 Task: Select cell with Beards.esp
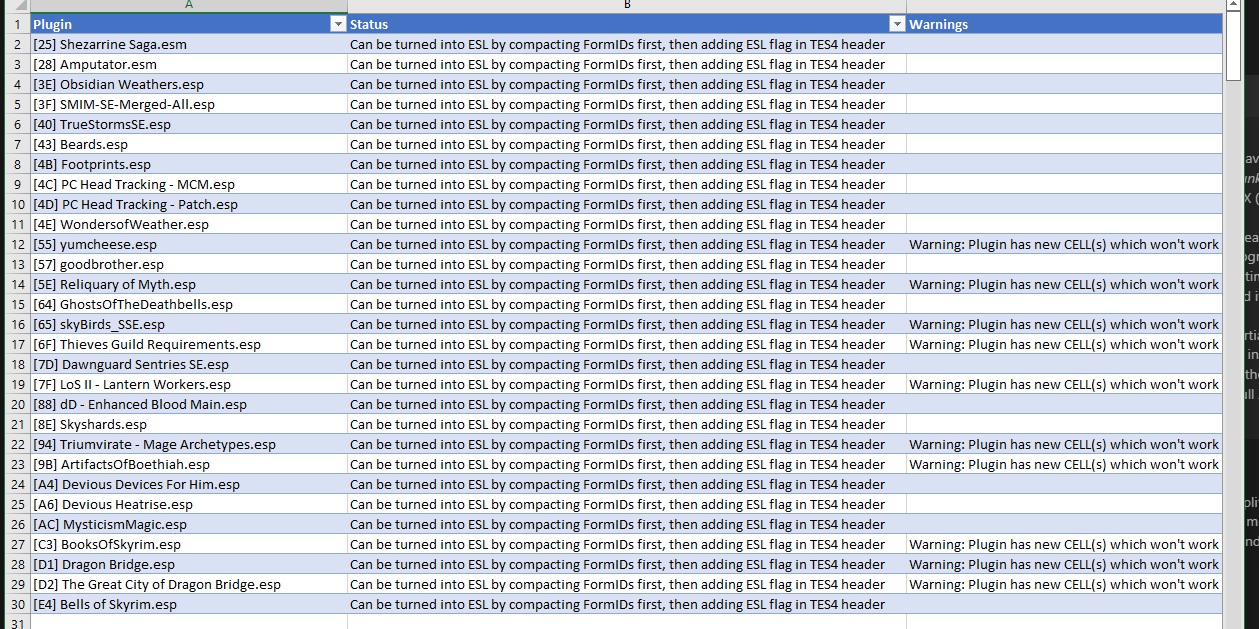click(189, 144)
